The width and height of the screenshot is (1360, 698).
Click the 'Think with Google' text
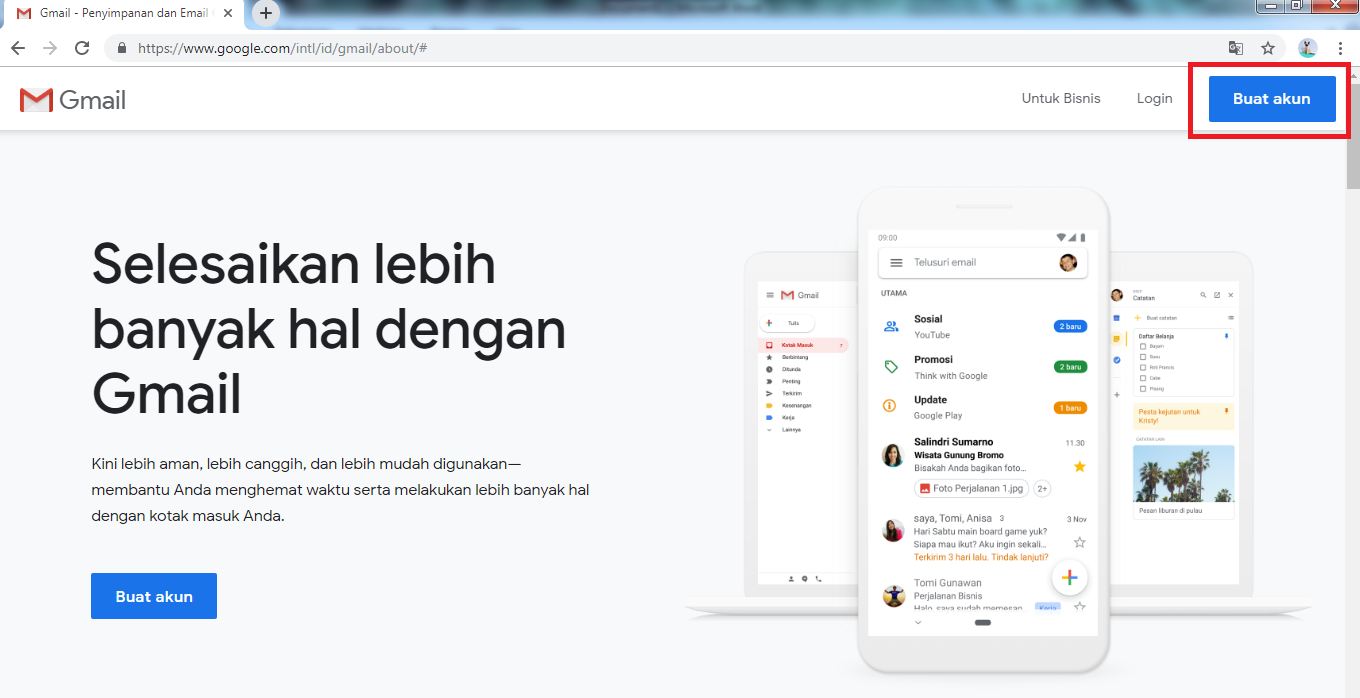950,376
